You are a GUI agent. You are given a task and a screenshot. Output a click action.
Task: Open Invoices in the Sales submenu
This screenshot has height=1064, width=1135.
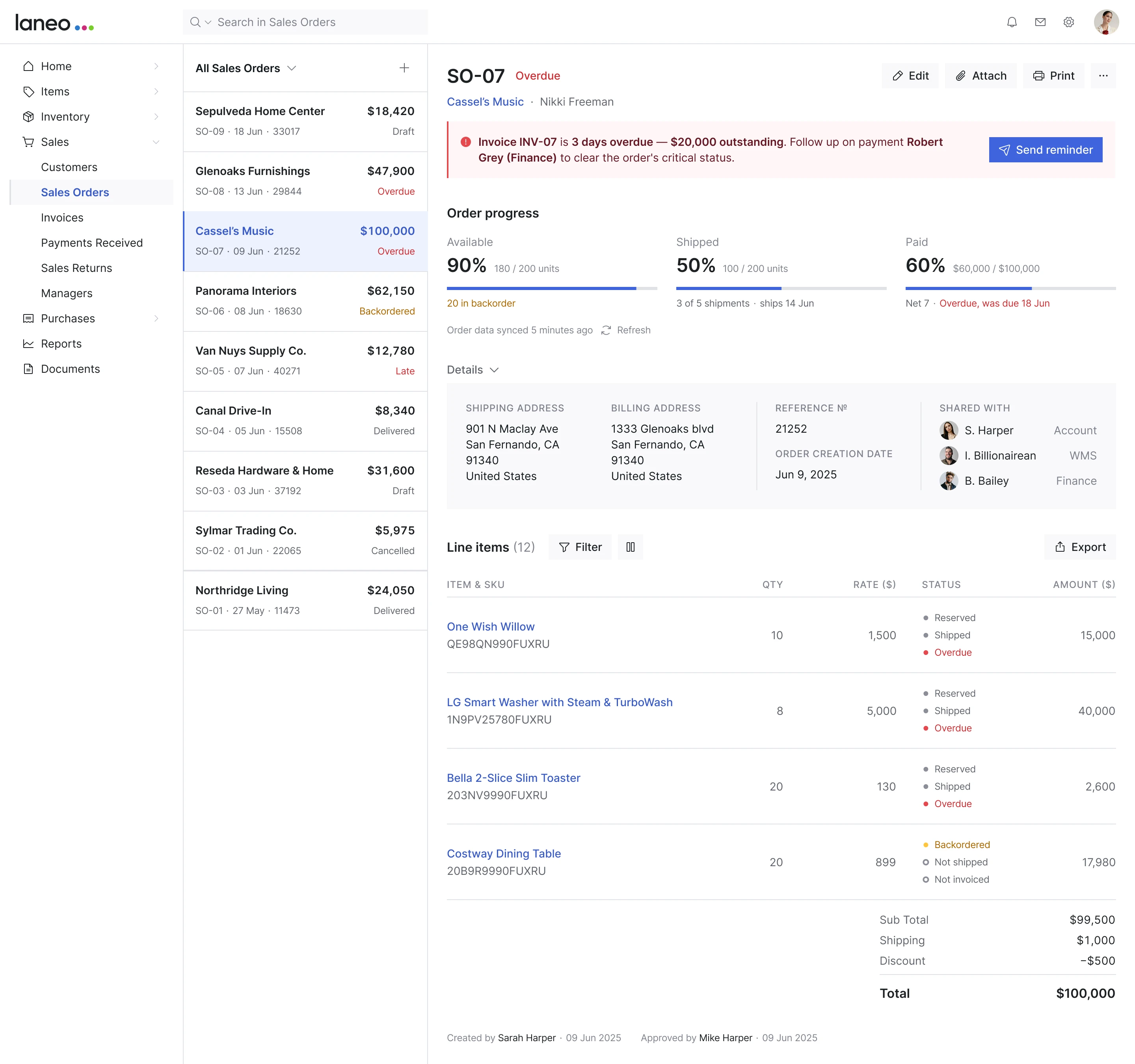(62, 218)
